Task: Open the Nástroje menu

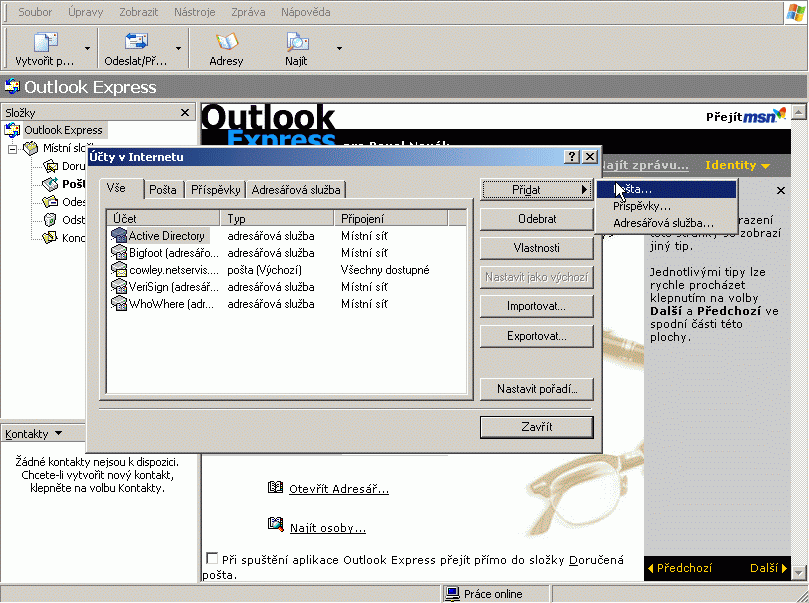Action: pos(195,12)
